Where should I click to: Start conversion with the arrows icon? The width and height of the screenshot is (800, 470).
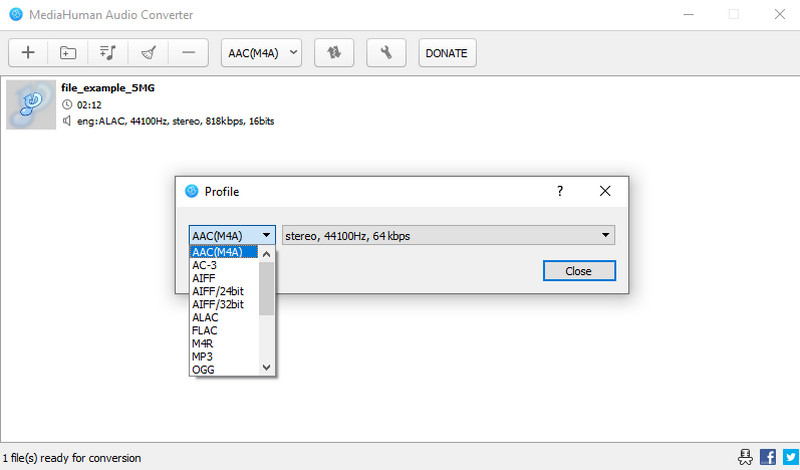click(x=334, y=53)
